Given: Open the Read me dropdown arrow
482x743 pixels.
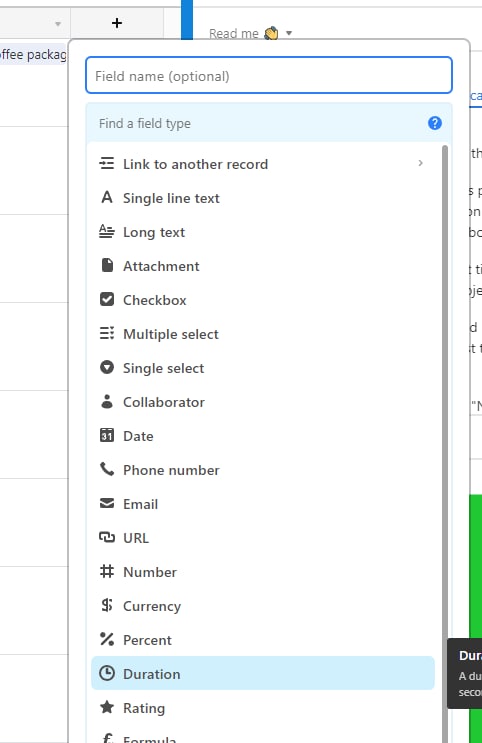Looking at the screenshot, I should pos(289,33).
